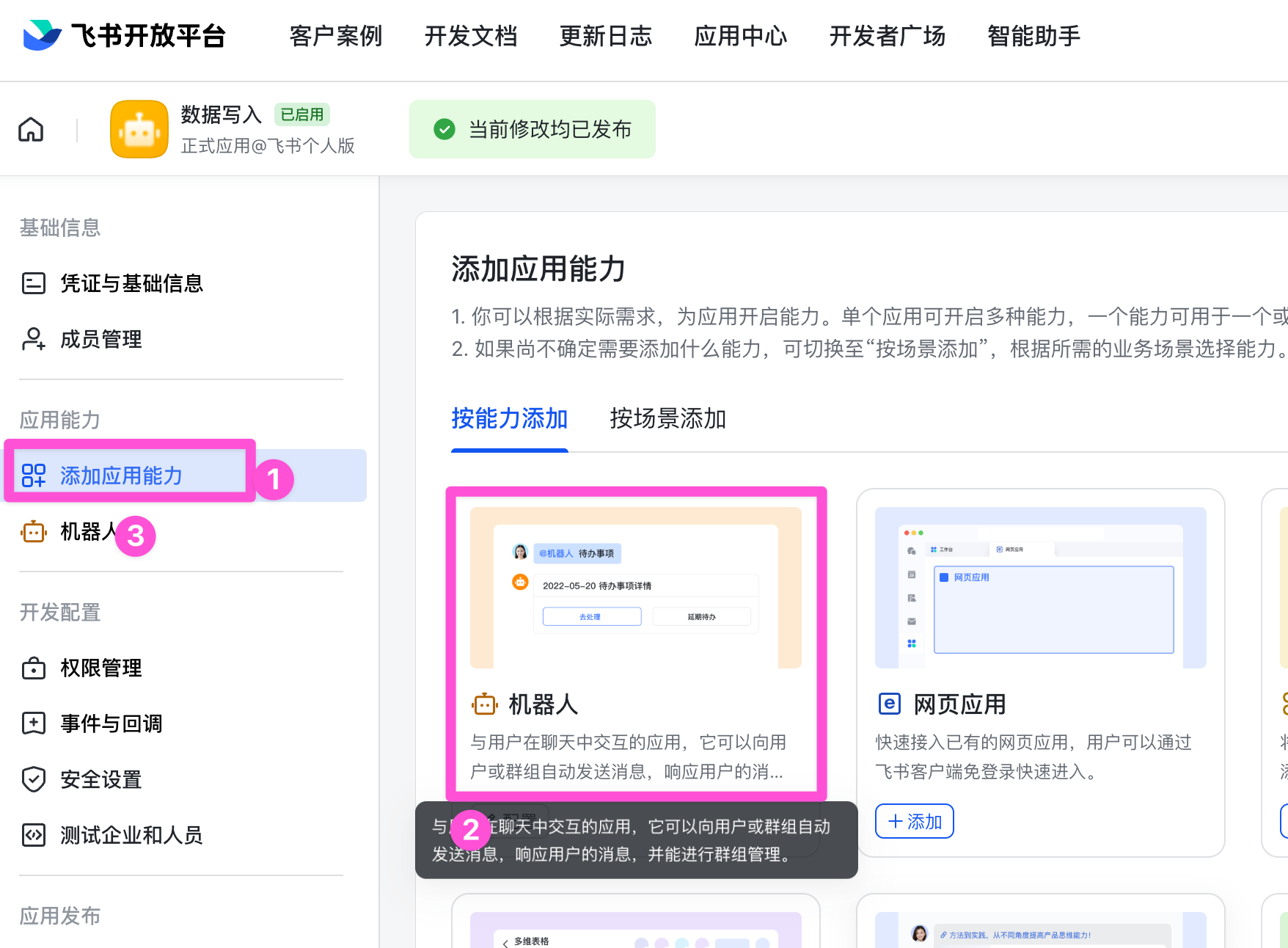The image size is (1288, 948).
Task: Open 应用中心 in top navigation
Action: 741,36
